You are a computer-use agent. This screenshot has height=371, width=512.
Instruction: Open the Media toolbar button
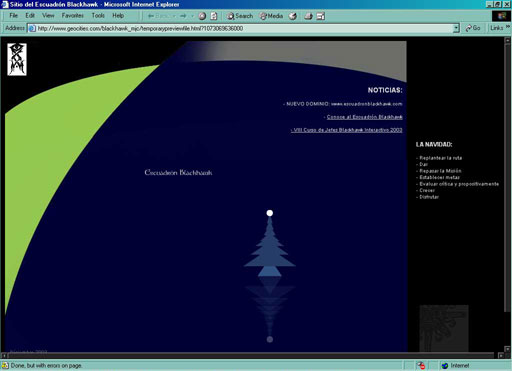(271, 16)
